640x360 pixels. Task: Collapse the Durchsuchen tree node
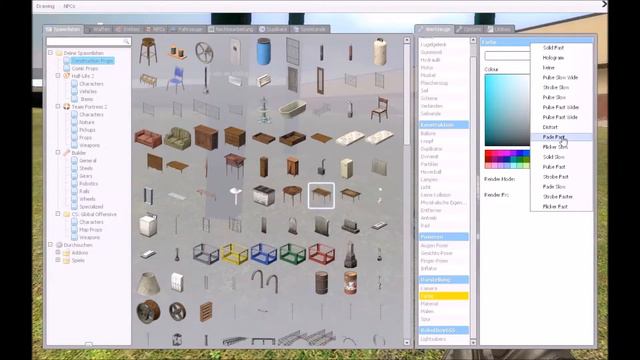(51, 245)
